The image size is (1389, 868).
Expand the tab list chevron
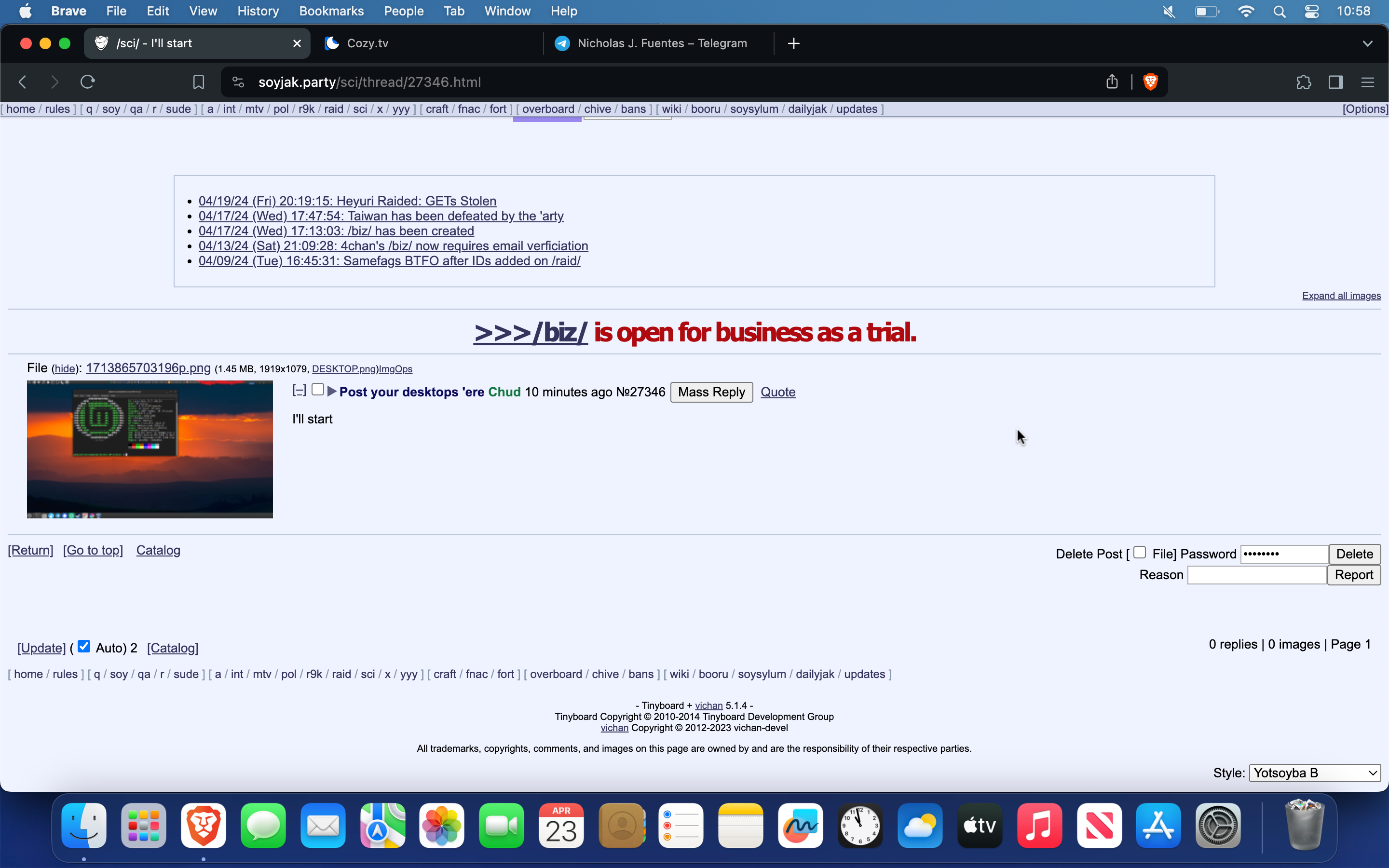tap(1367, 43)
